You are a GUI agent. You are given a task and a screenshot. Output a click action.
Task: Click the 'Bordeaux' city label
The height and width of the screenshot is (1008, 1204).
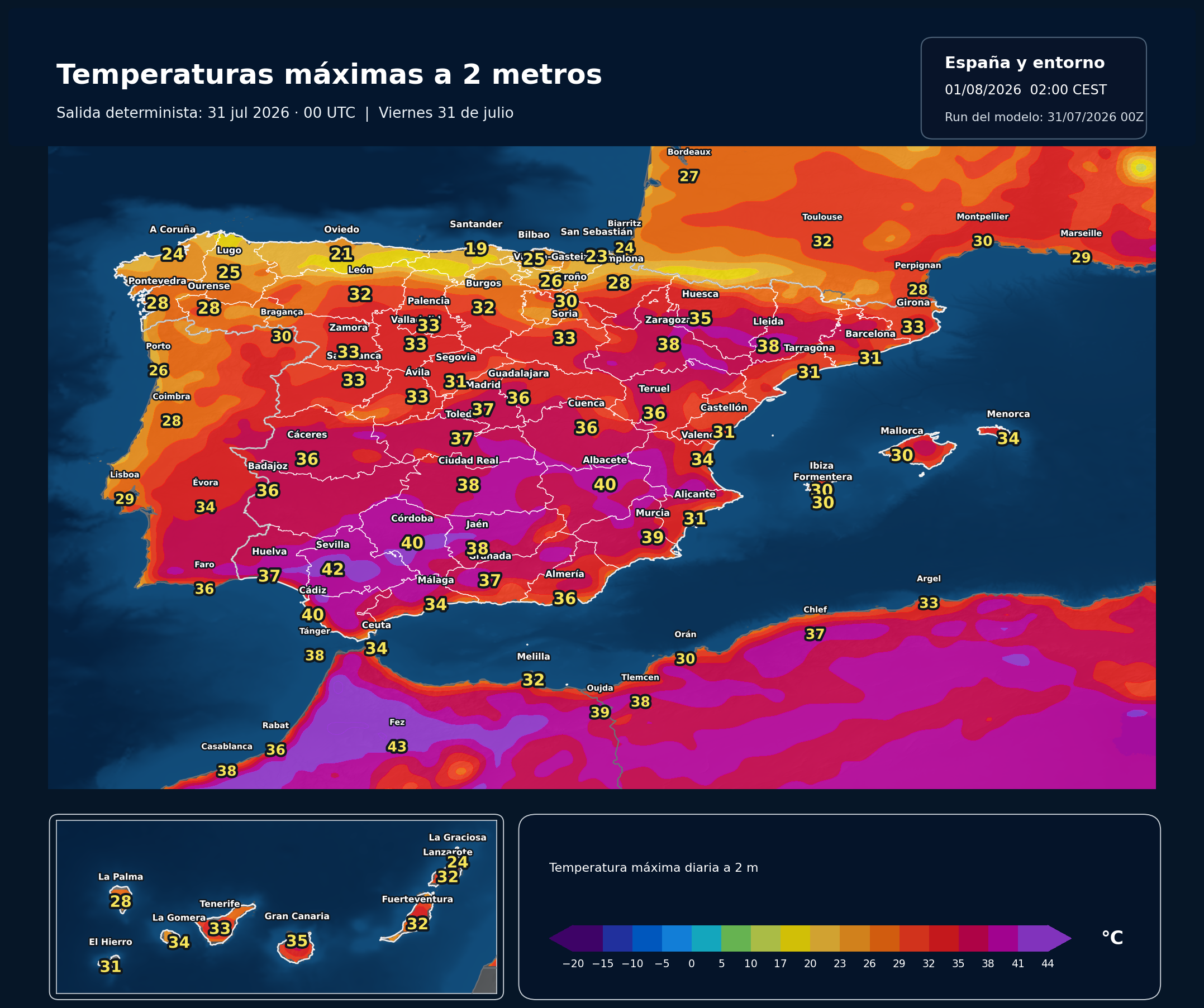[x=688, y=152]
